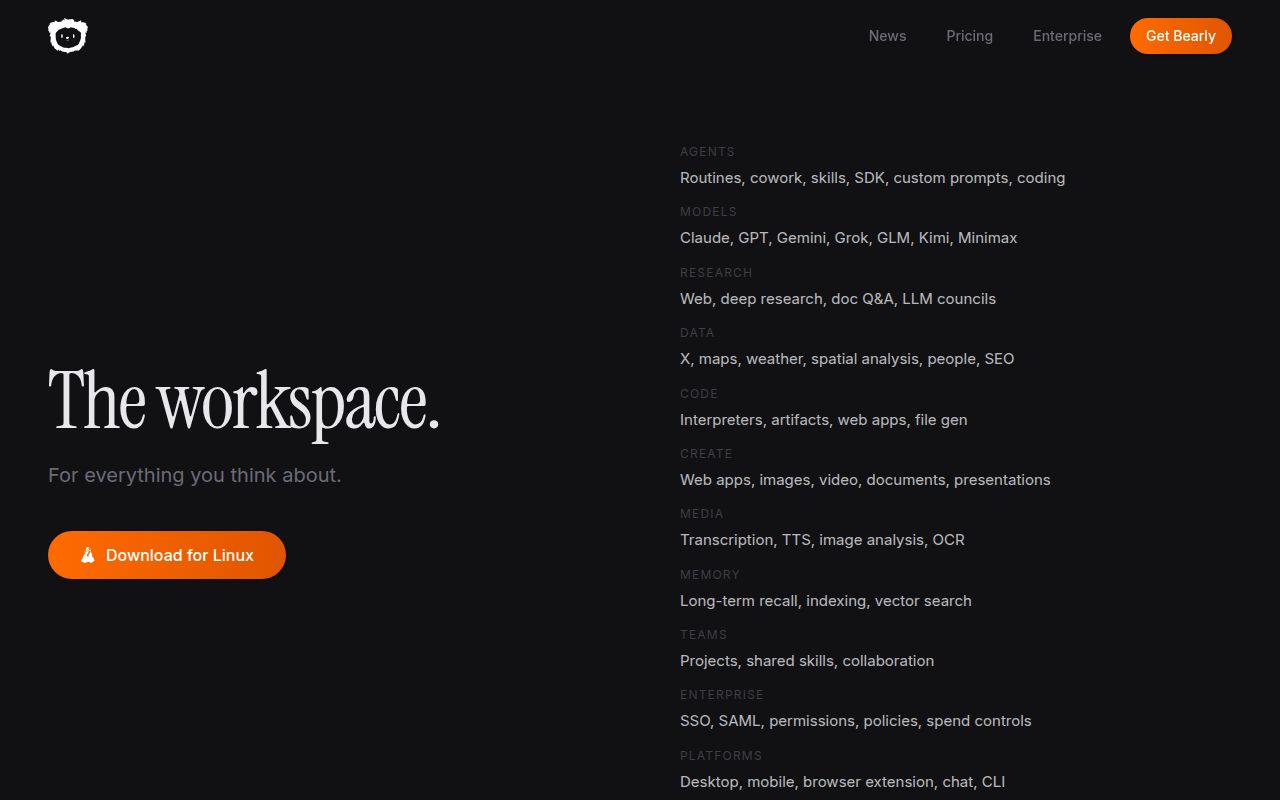The height and width of the screenshot is (800, 1280).
Task: Go to the Enterprise page
Action: 1067,36
